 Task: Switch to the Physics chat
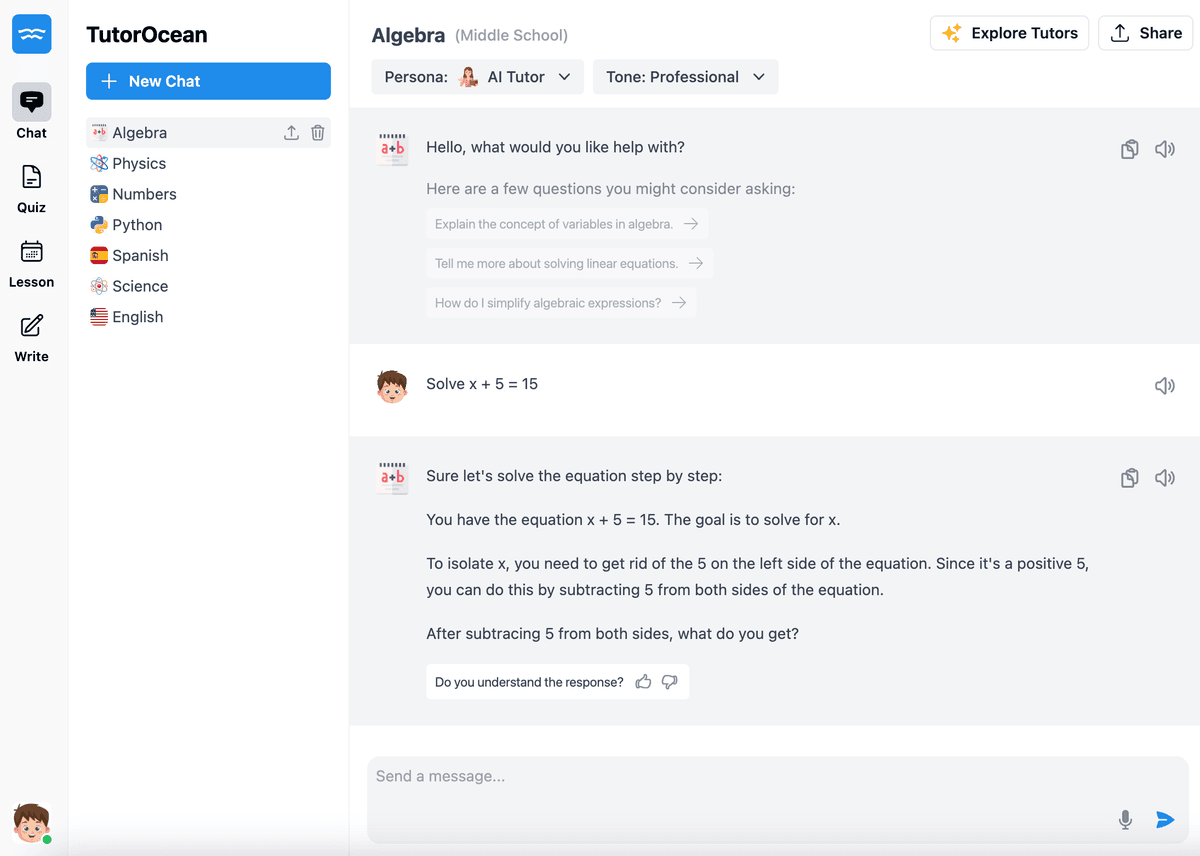[x=140, y=162]
